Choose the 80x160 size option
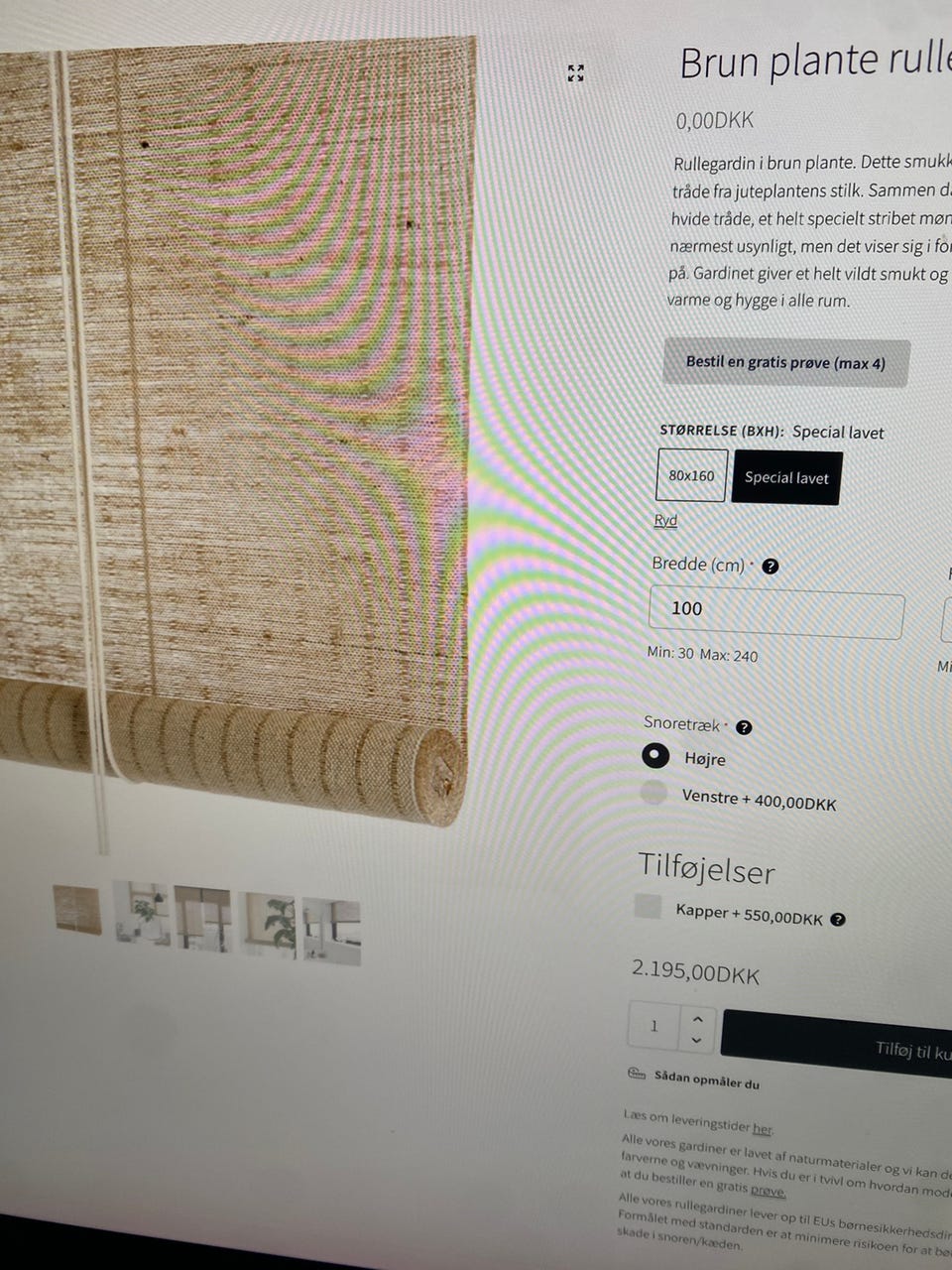This screenshot has width=952, height=1270. point(691,475)
